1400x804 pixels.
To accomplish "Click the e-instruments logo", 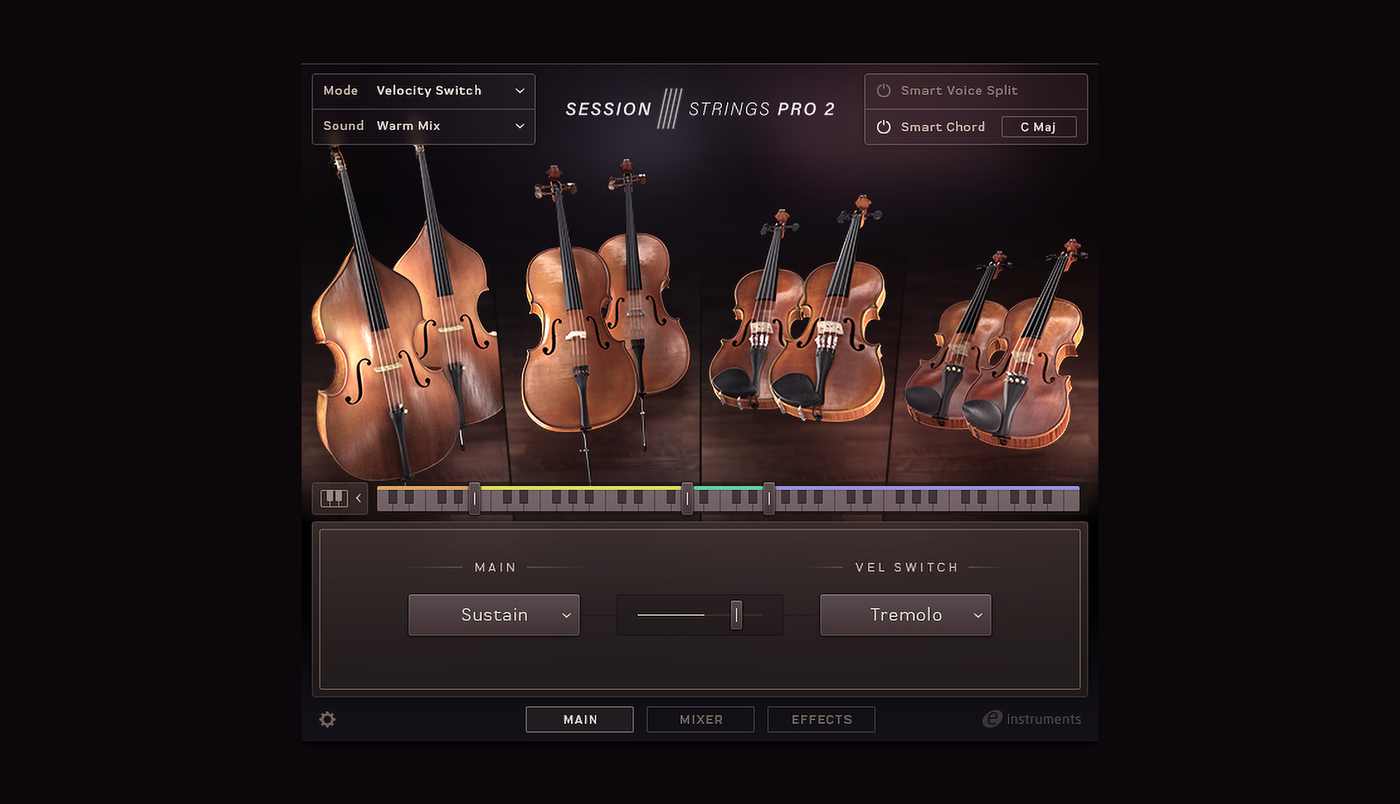I will pyautogui.click(x=1032, y=719).
